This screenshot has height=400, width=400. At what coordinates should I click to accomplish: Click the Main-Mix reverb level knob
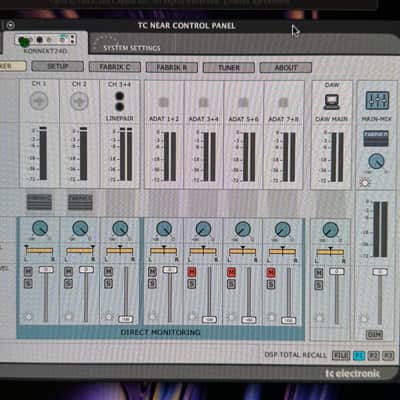pyautogui.click(x=376, y=161)
